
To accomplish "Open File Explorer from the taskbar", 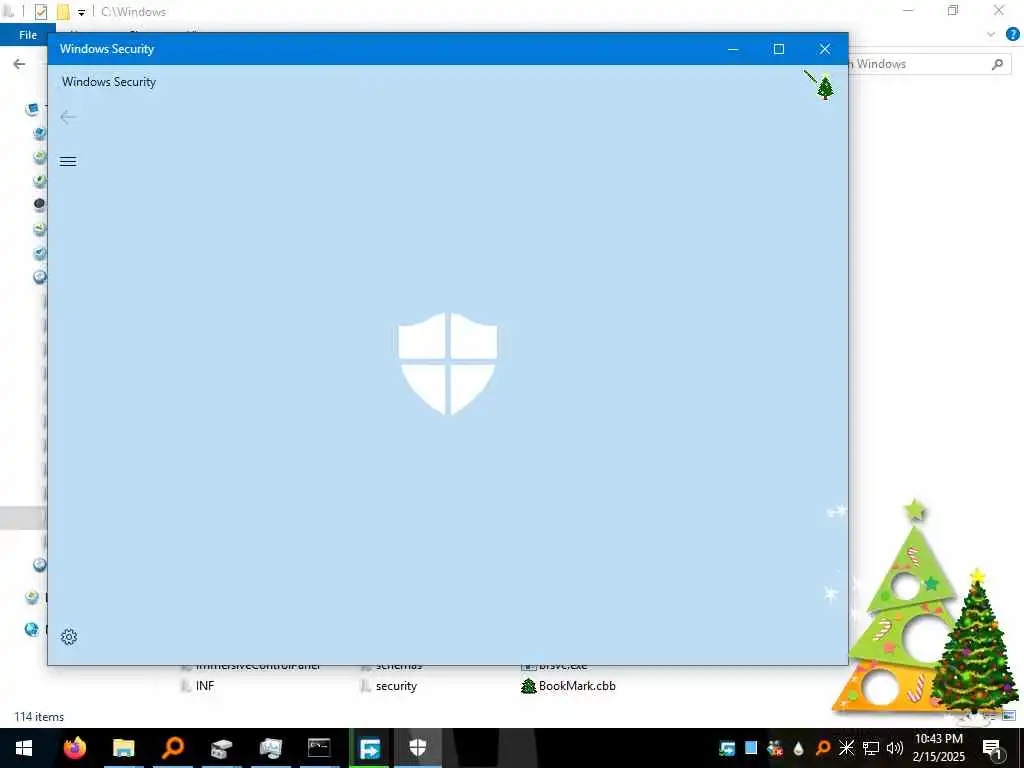I will tap(123, 748).
